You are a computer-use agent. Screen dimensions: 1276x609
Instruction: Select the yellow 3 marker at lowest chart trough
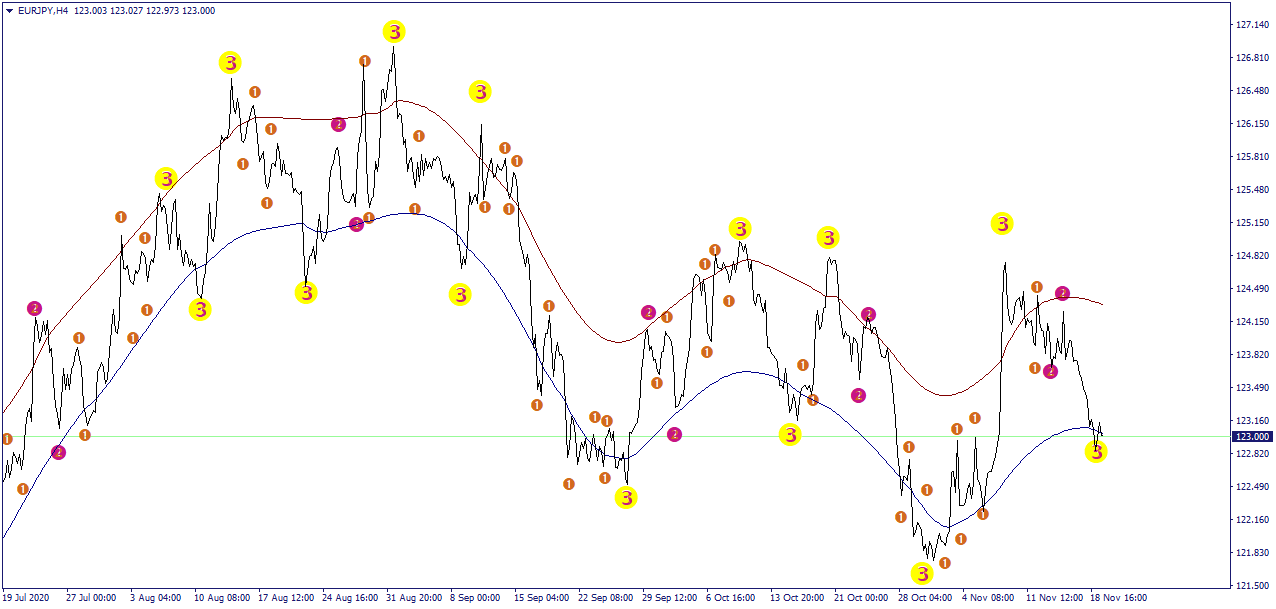(x=922, y=573)
